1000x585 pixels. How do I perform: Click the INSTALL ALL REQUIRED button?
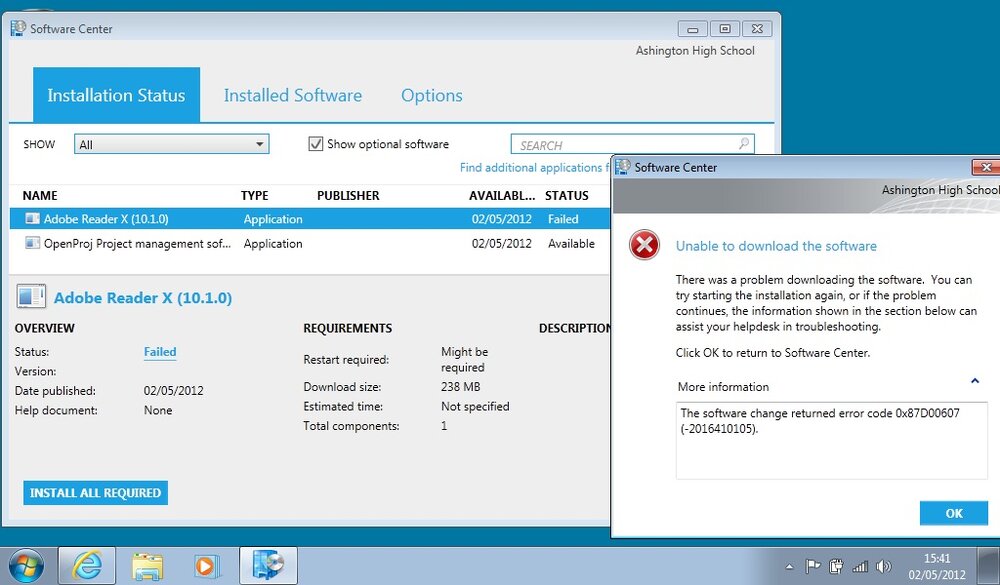pos(96,492)
